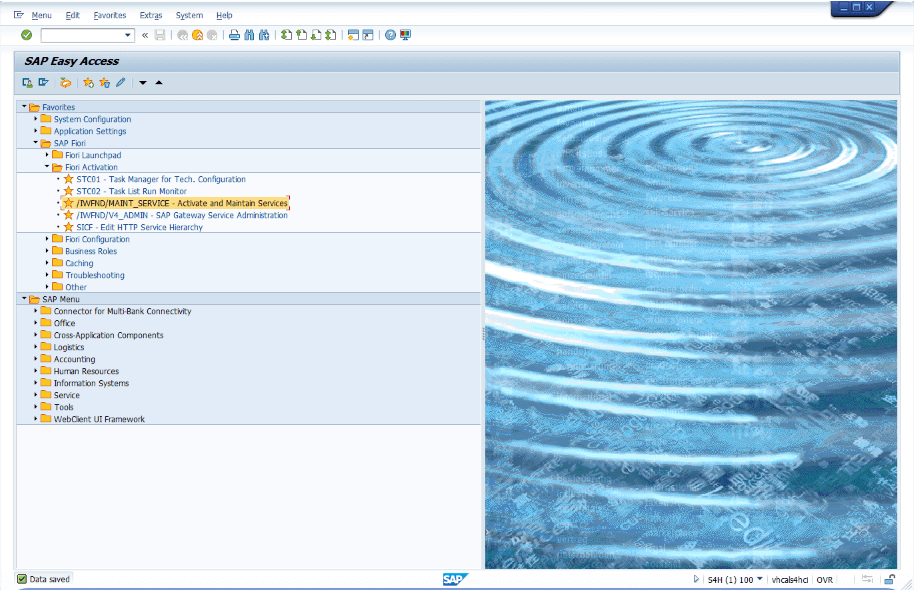Click the Exit (yellow up arrow) icon
Viewport: 914px width, 590px height.
click(197, 35)
